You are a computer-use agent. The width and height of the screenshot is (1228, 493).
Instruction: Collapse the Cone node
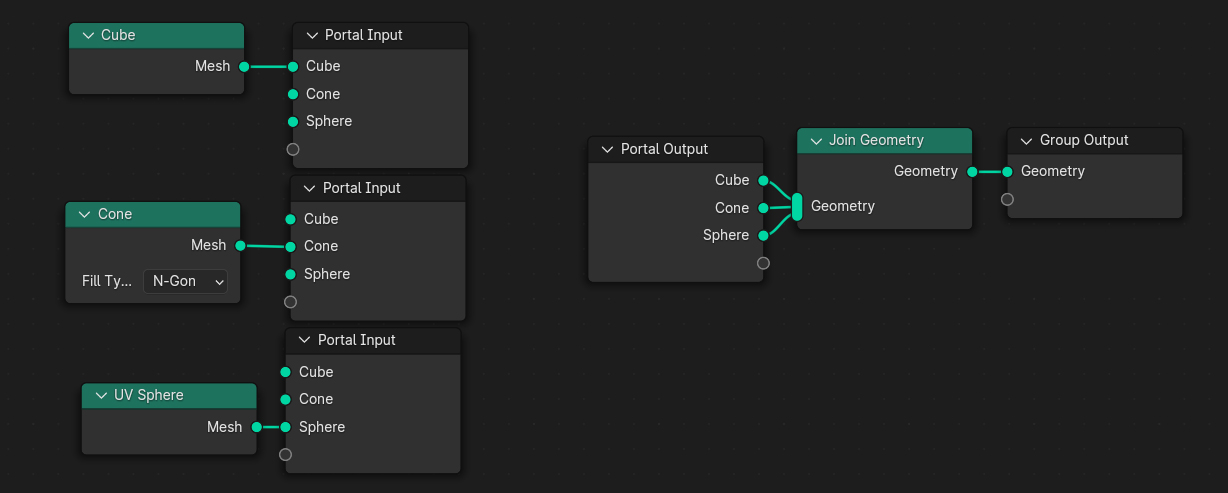(x=84, y=214)
